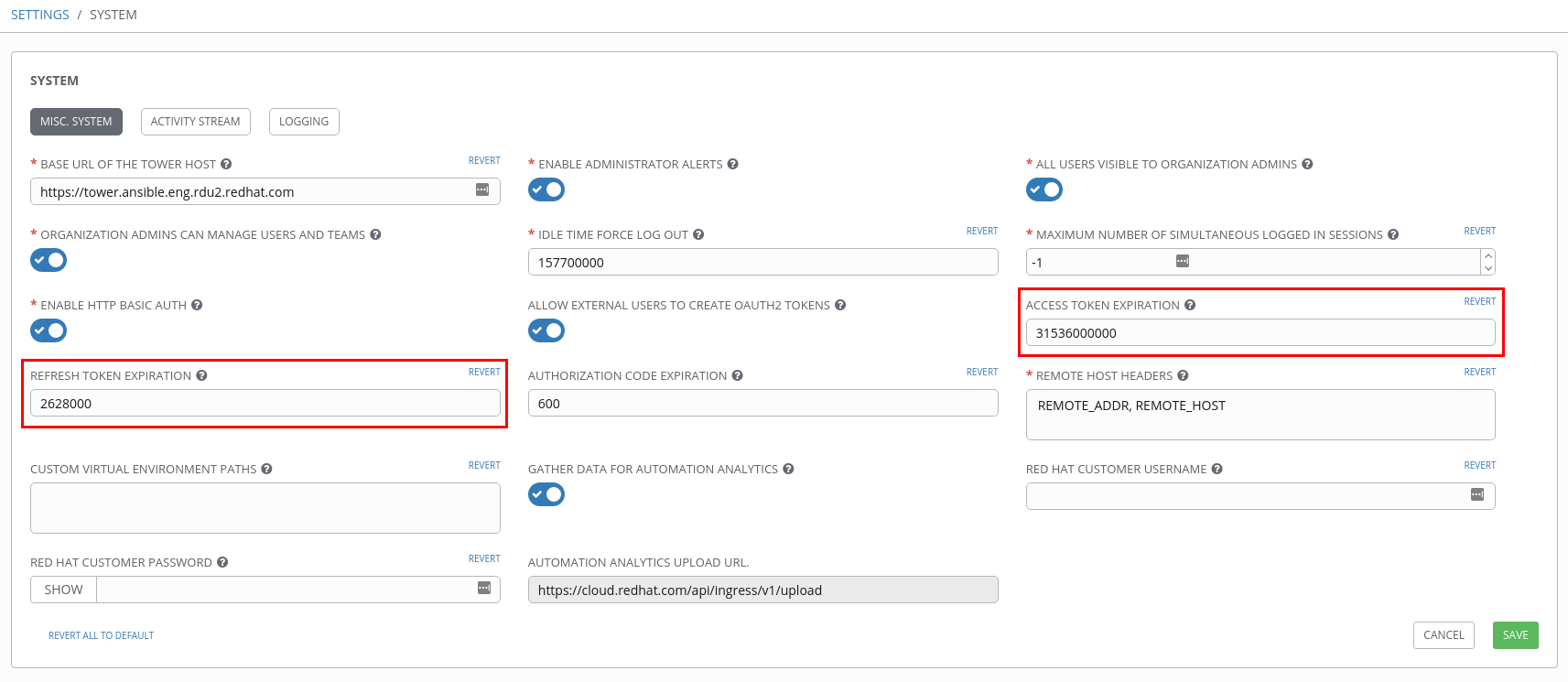This screenshot has height=682, width=1568.
Task: Show the Red Hat customer password
Action: (63, 590)
